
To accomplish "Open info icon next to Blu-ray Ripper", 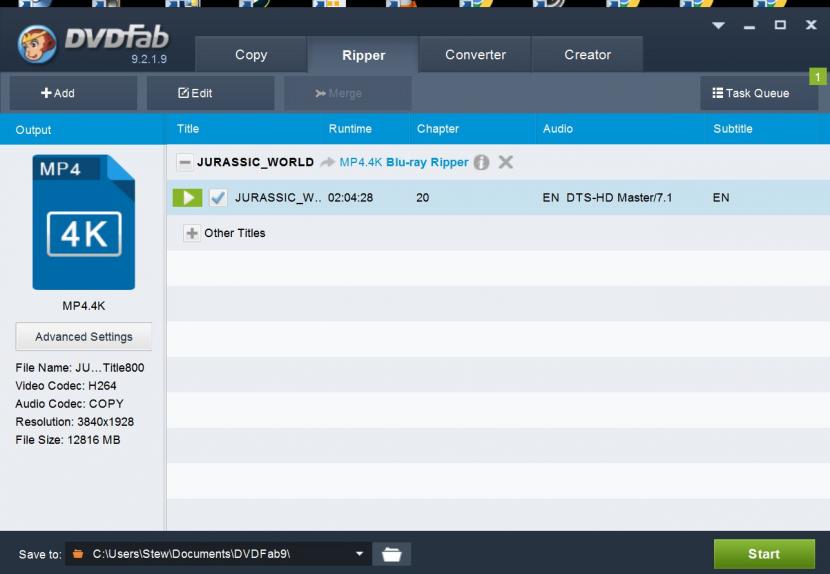I will point(481,162).
